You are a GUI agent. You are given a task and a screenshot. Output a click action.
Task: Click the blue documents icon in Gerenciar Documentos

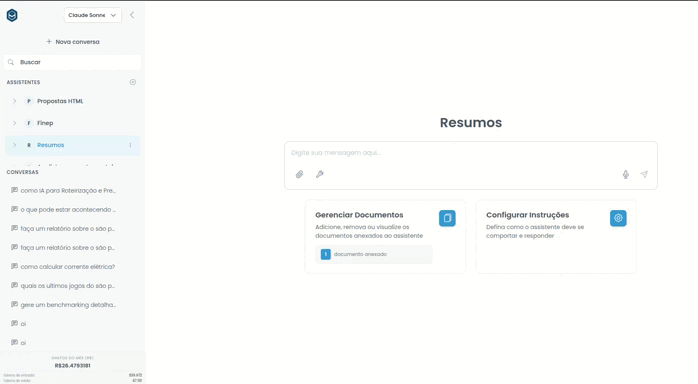pyautogui.click(x=447, y=218)
